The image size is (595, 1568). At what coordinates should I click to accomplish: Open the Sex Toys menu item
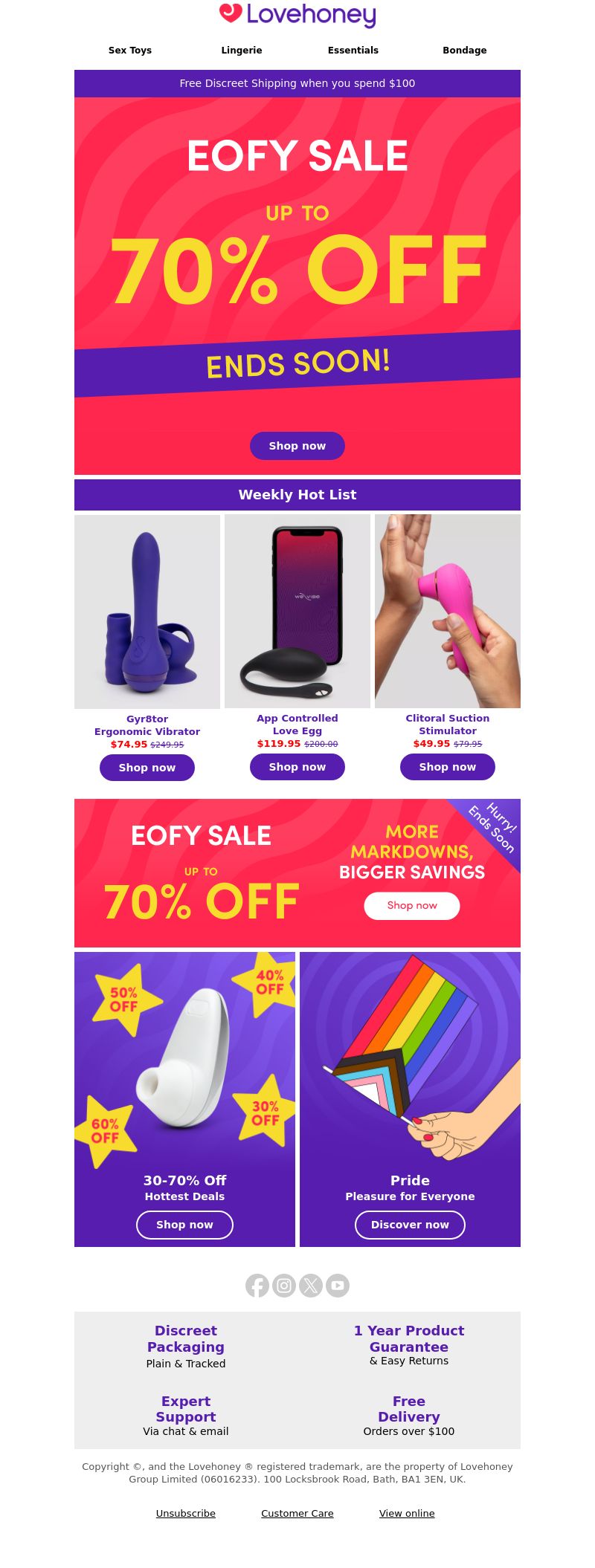130,51
